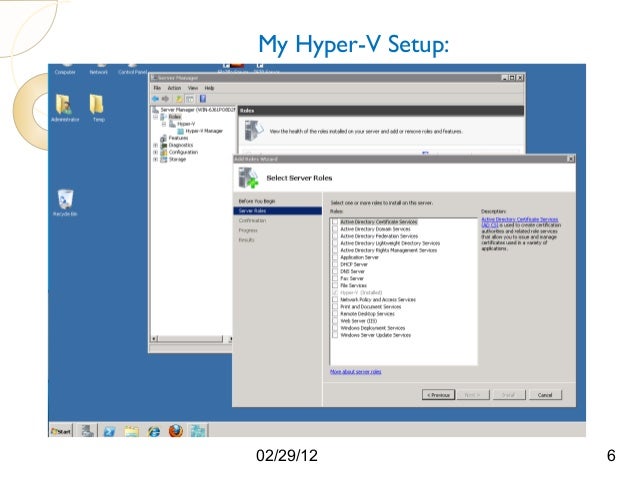Open the Action menu
Image resolution: width=638 pixels, height=479 pixels.
(x=174, y=88)
